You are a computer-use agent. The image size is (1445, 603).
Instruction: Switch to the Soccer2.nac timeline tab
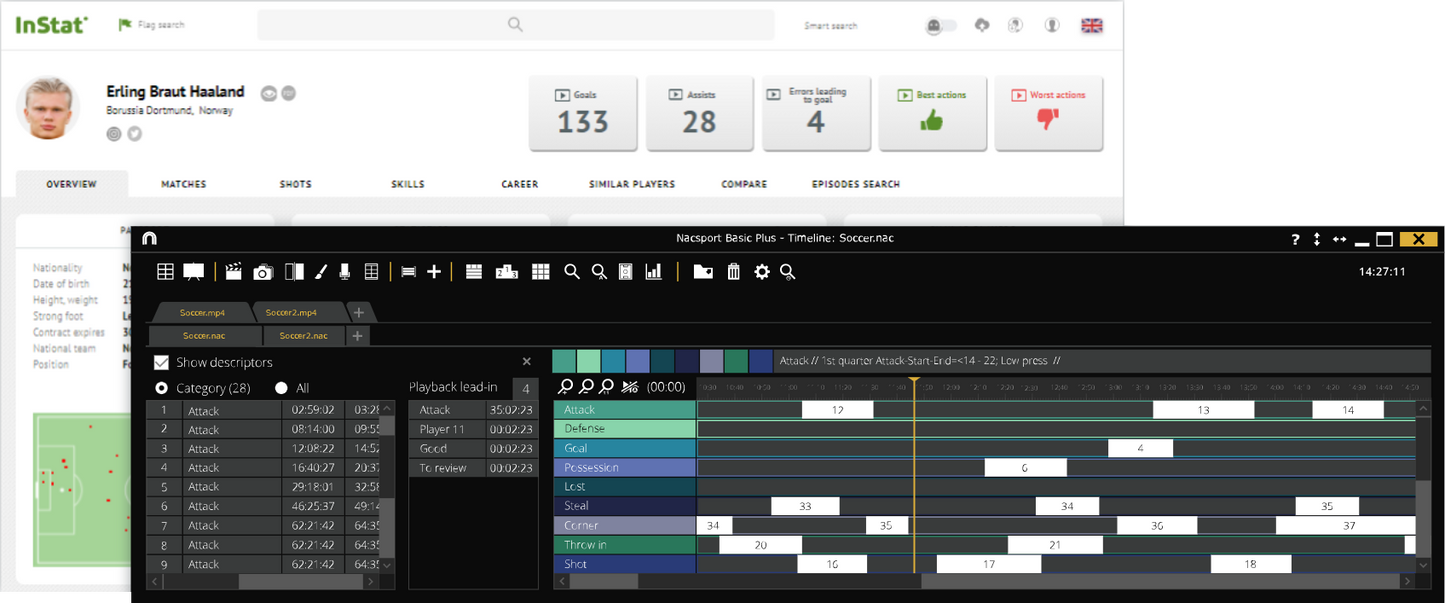(x=304, y=336)
